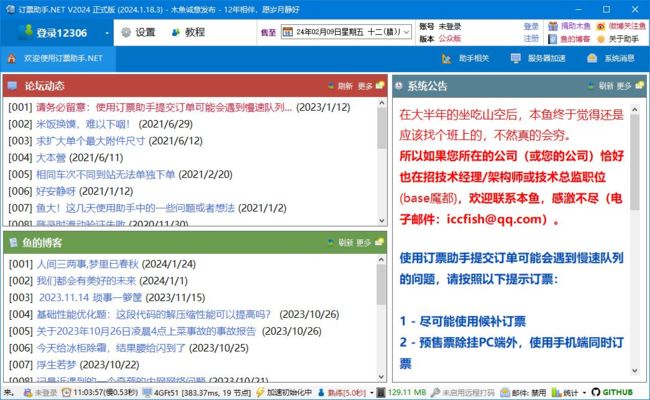Image resolution: width=650 pixels, height=400 pixels.
Task: Click the 鱼的博客 list scrollbar thumb
Action: click(381, 285)
